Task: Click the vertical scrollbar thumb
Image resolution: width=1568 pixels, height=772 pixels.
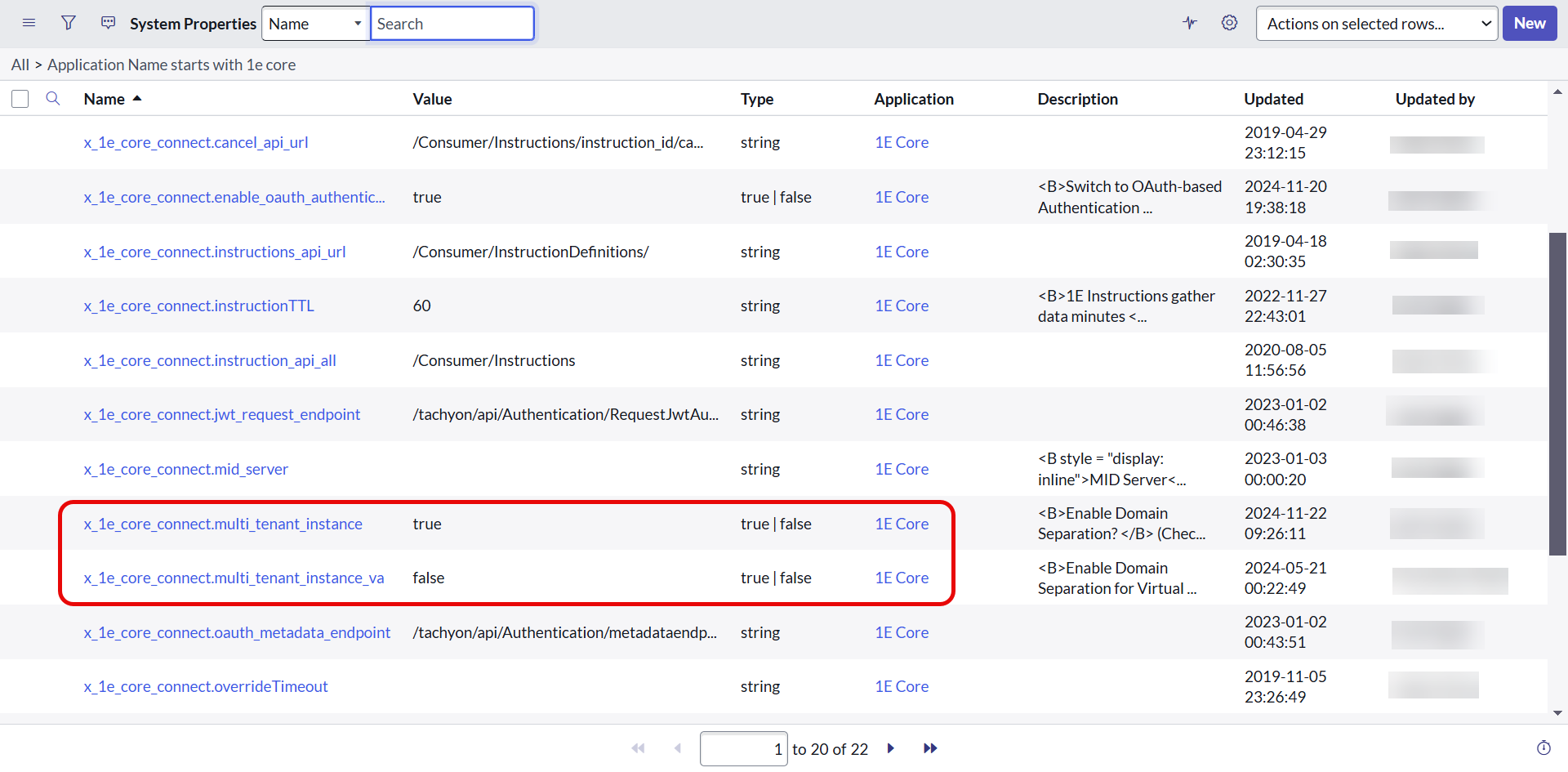Action: [1557, 392]
